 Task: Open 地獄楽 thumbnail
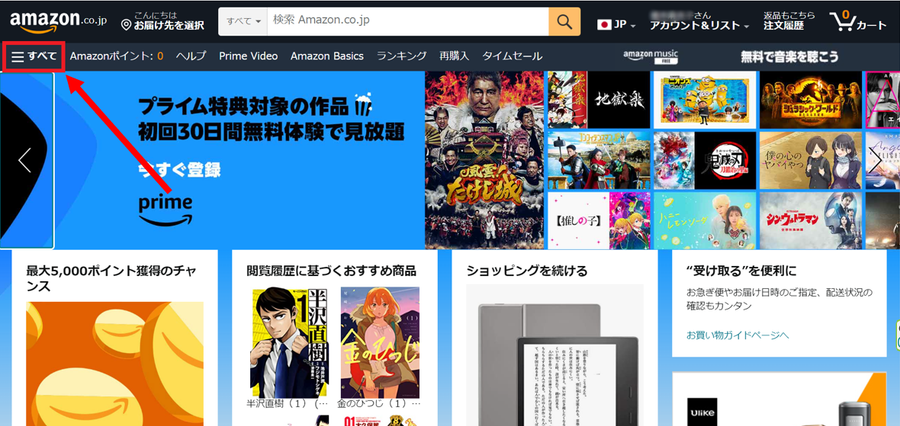click(x=599, y=99)
